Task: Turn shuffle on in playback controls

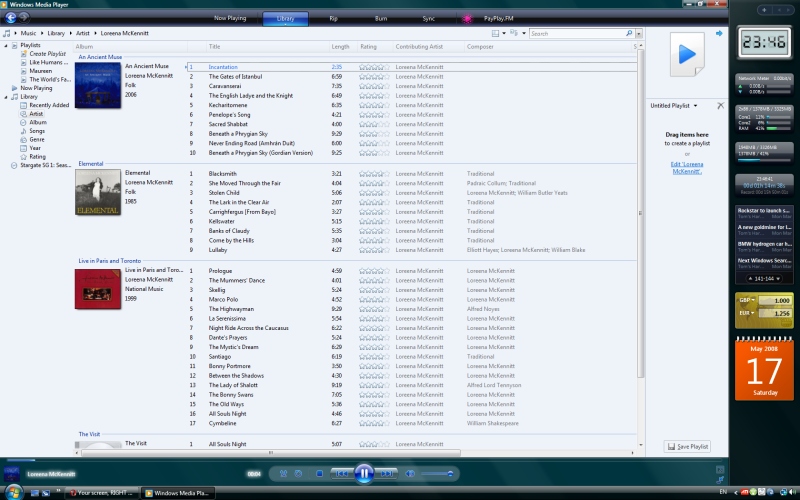Action: click(x=284, y=473)
